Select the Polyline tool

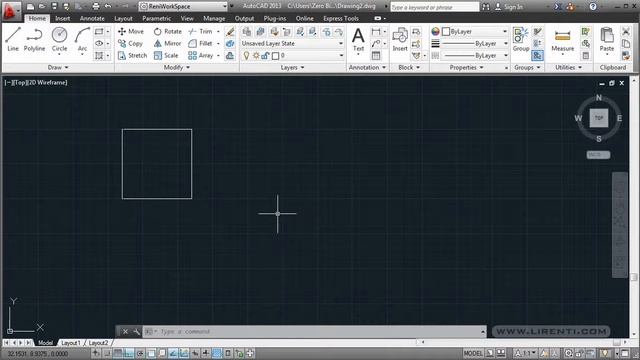point(34,39)
